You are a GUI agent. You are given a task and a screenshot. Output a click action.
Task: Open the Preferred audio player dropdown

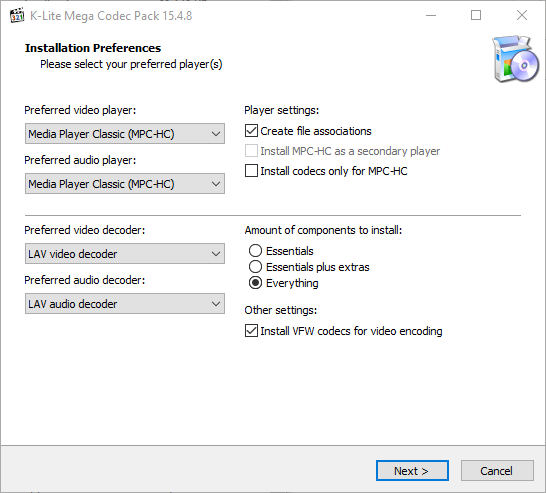[125, 184]
